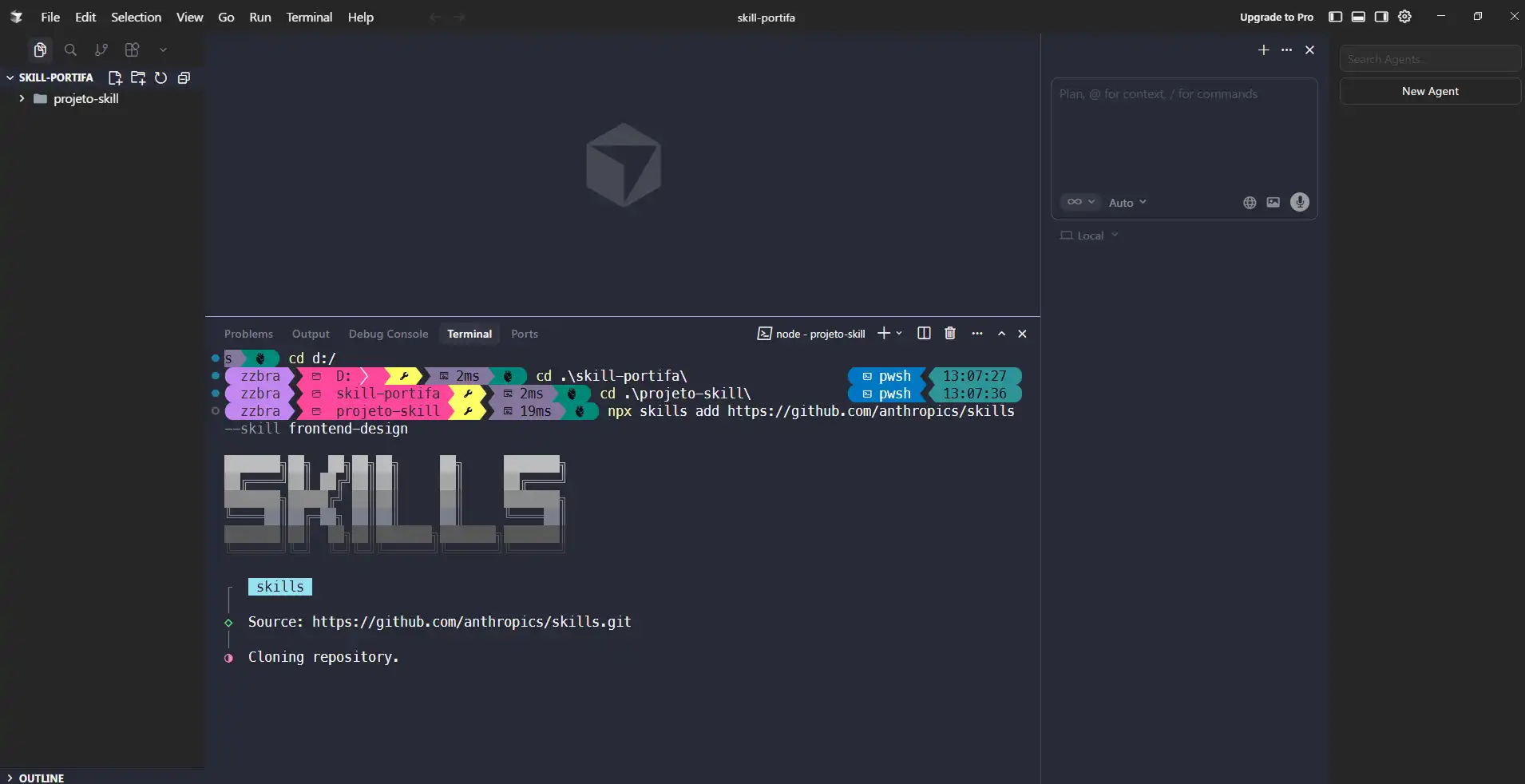The height and width of the screenshot is (784, 1525).
Task: Toggle the primary sidebar layout button
Action: point(1335,17)
